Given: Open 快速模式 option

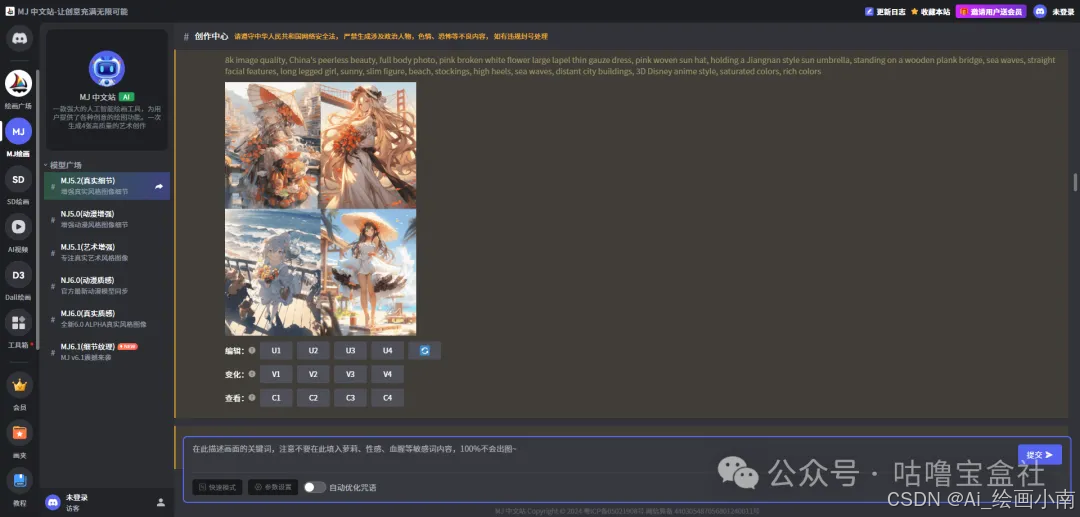Looking at the screenshot, I should click(x=218, y=487).
